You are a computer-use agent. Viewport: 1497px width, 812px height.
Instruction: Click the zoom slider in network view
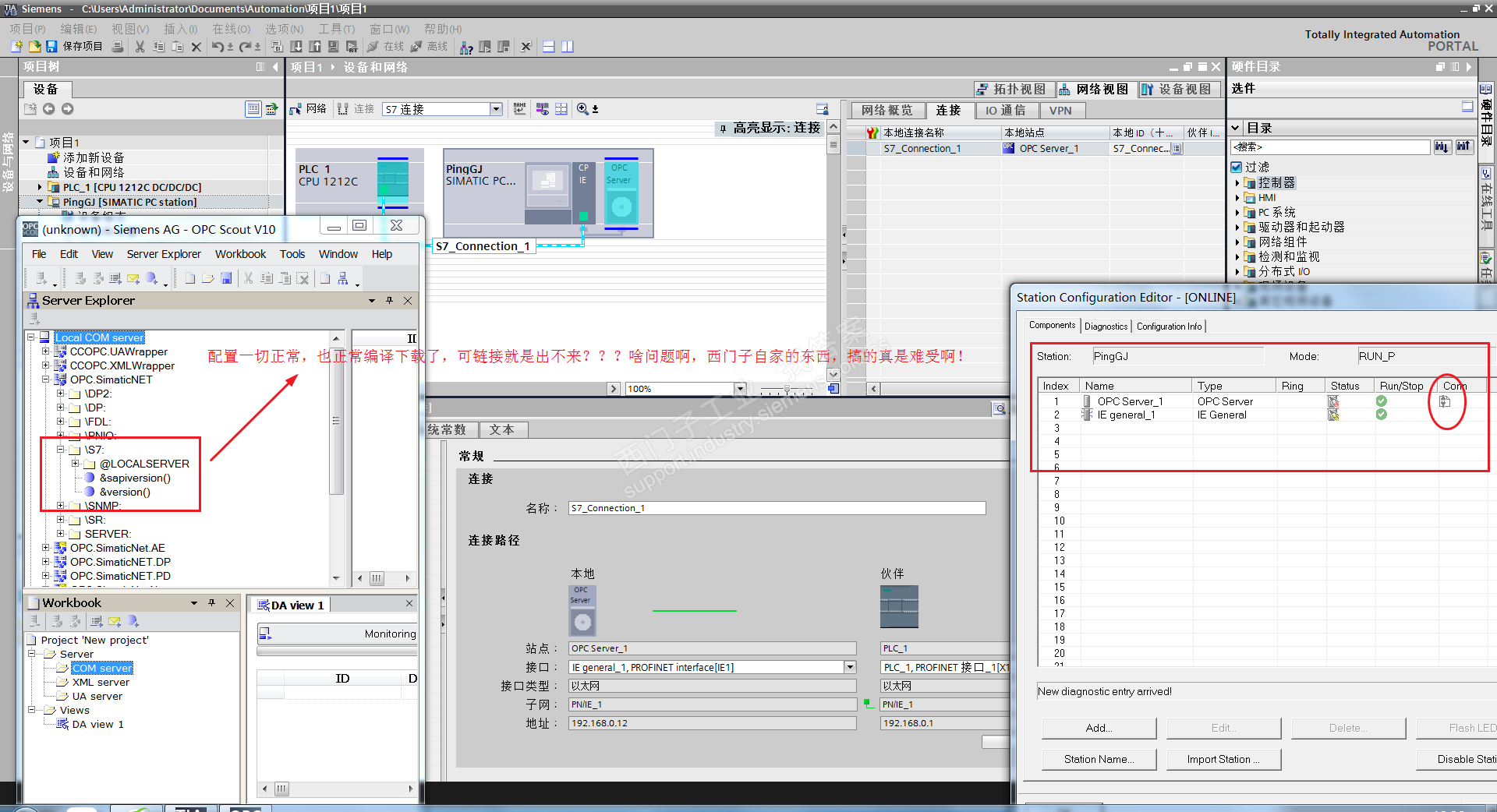[787, 389]
